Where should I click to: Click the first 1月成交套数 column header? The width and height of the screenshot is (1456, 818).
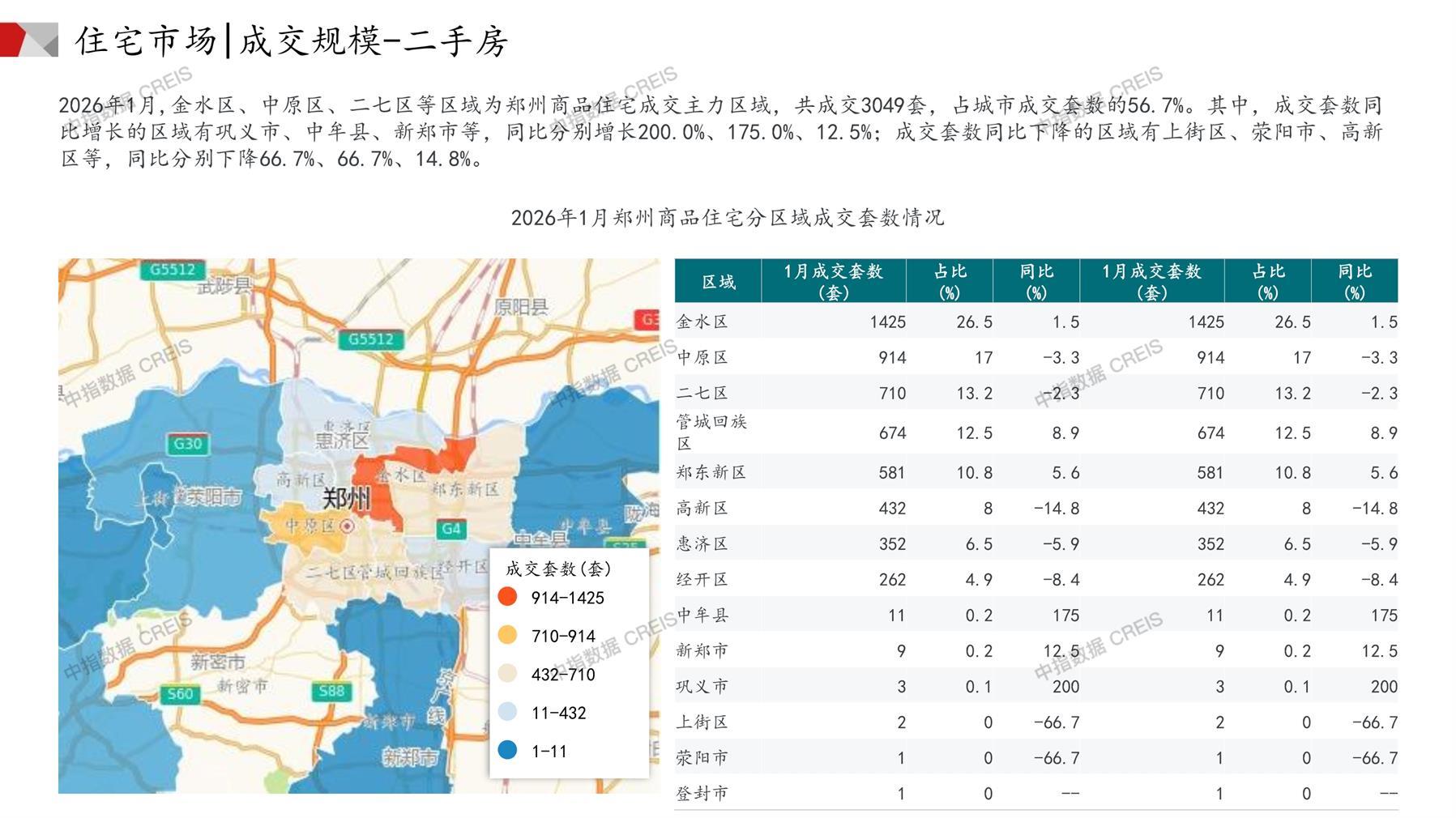point(833,281)
